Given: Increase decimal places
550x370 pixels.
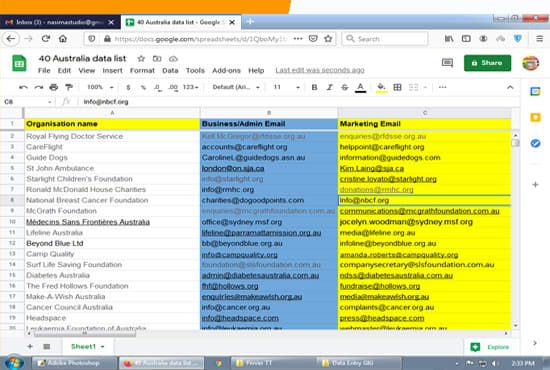Looking at the screenshot, I should (173, 87).
